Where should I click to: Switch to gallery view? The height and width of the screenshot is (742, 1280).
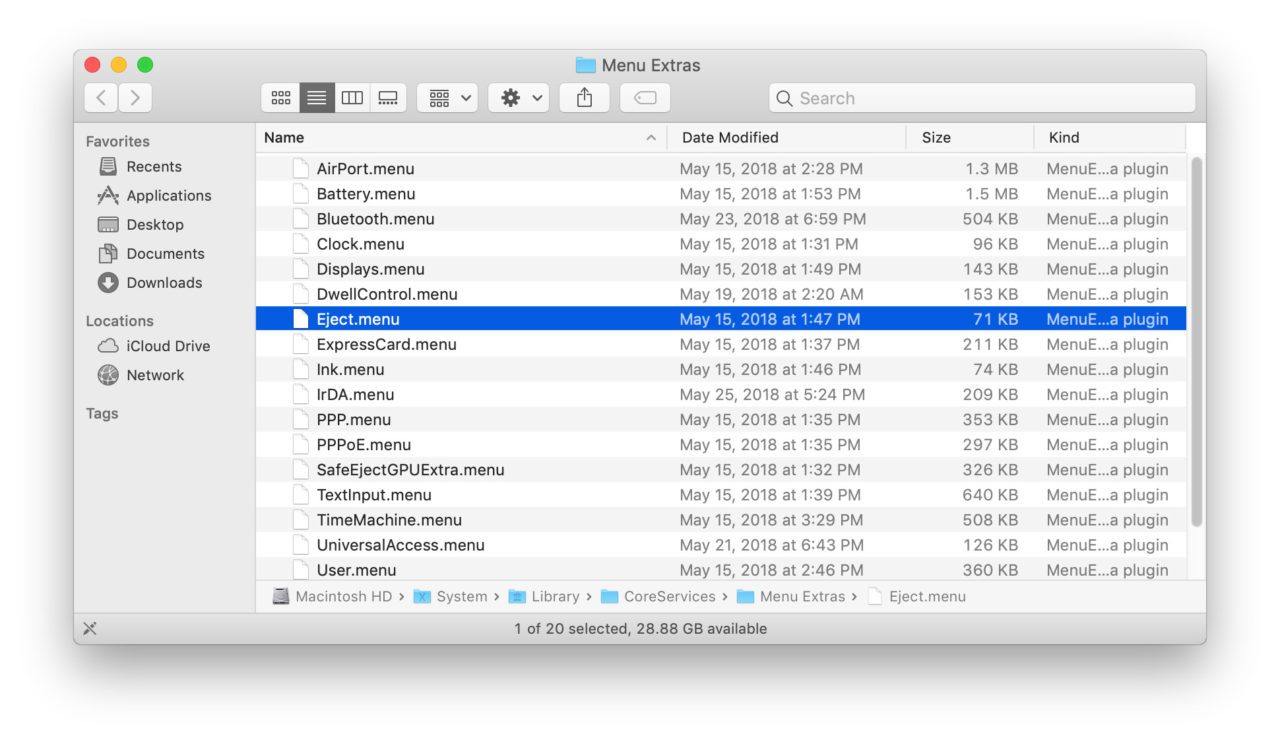tap(388, 97)
